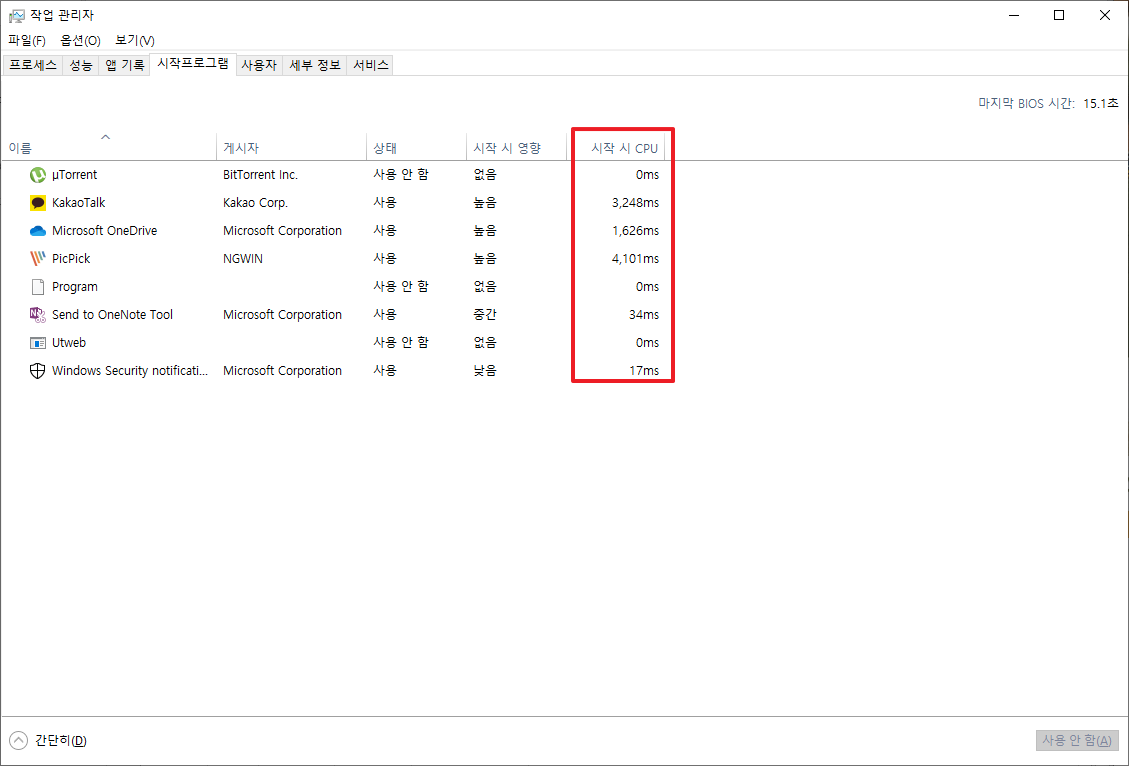
Task: Click the Windows Security shield icon
Action: pos(37,371)
